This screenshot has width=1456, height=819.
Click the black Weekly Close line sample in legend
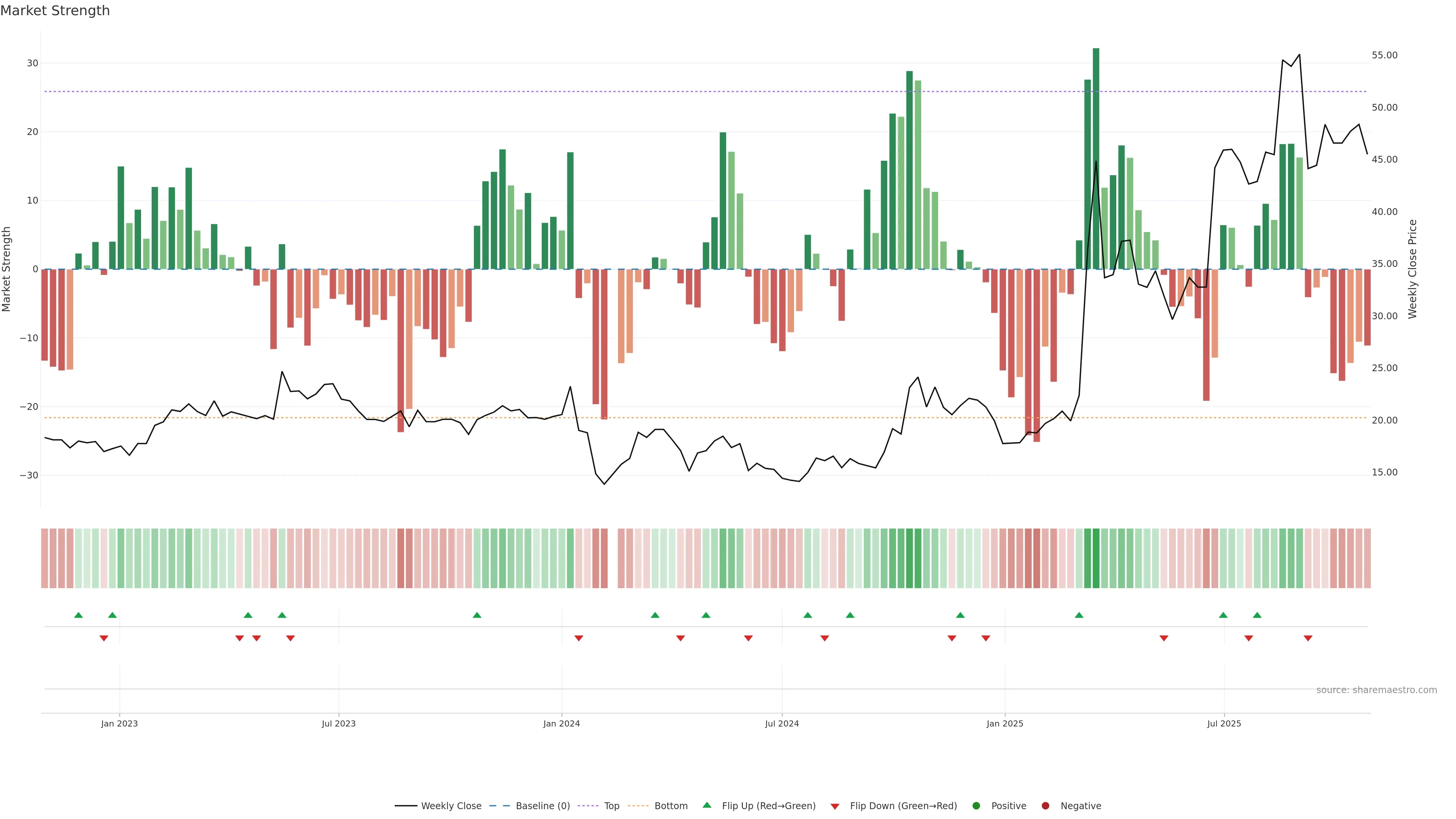click(406, 806)
